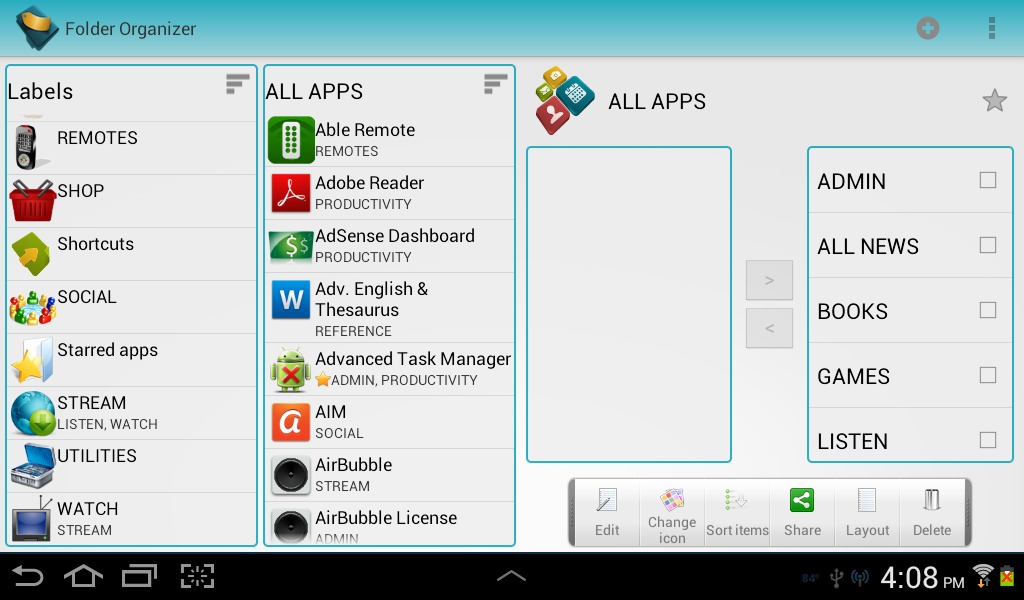
Task: Click Share in the bottom toolbar
Action: 802,513
